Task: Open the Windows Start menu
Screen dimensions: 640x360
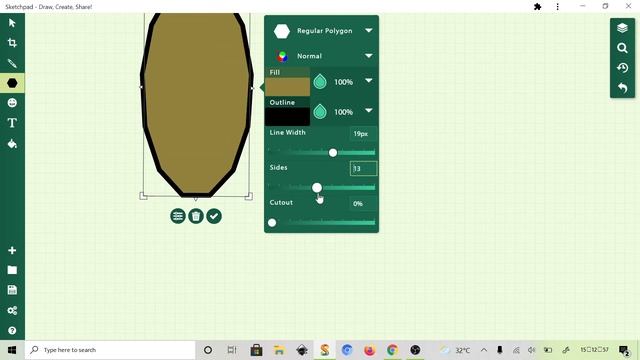Action: 12,350
